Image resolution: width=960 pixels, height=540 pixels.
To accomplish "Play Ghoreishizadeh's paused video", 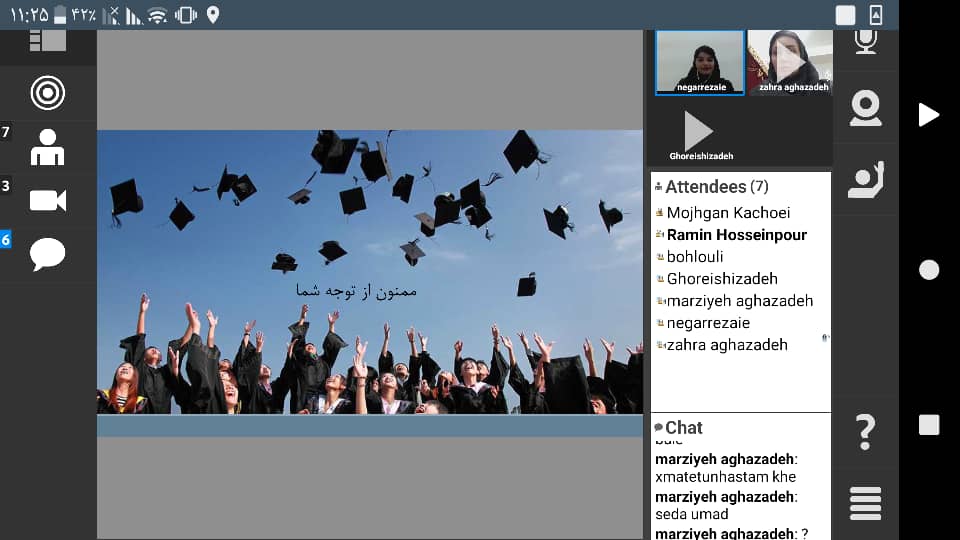I will tap(699, 131).
